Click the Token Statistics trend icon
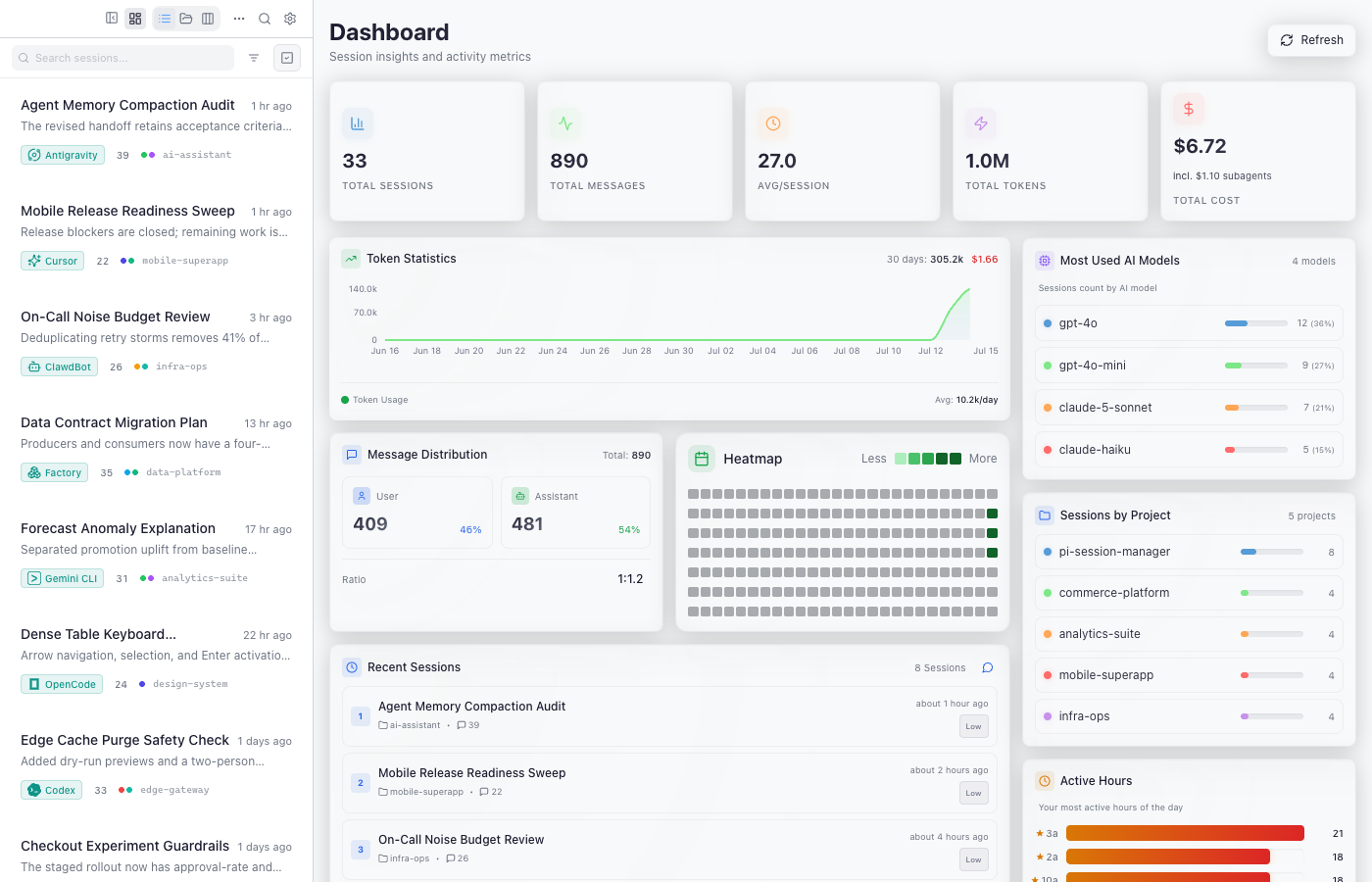The image size is (1372, 882). pyautogui.click(x=351, y=259)
